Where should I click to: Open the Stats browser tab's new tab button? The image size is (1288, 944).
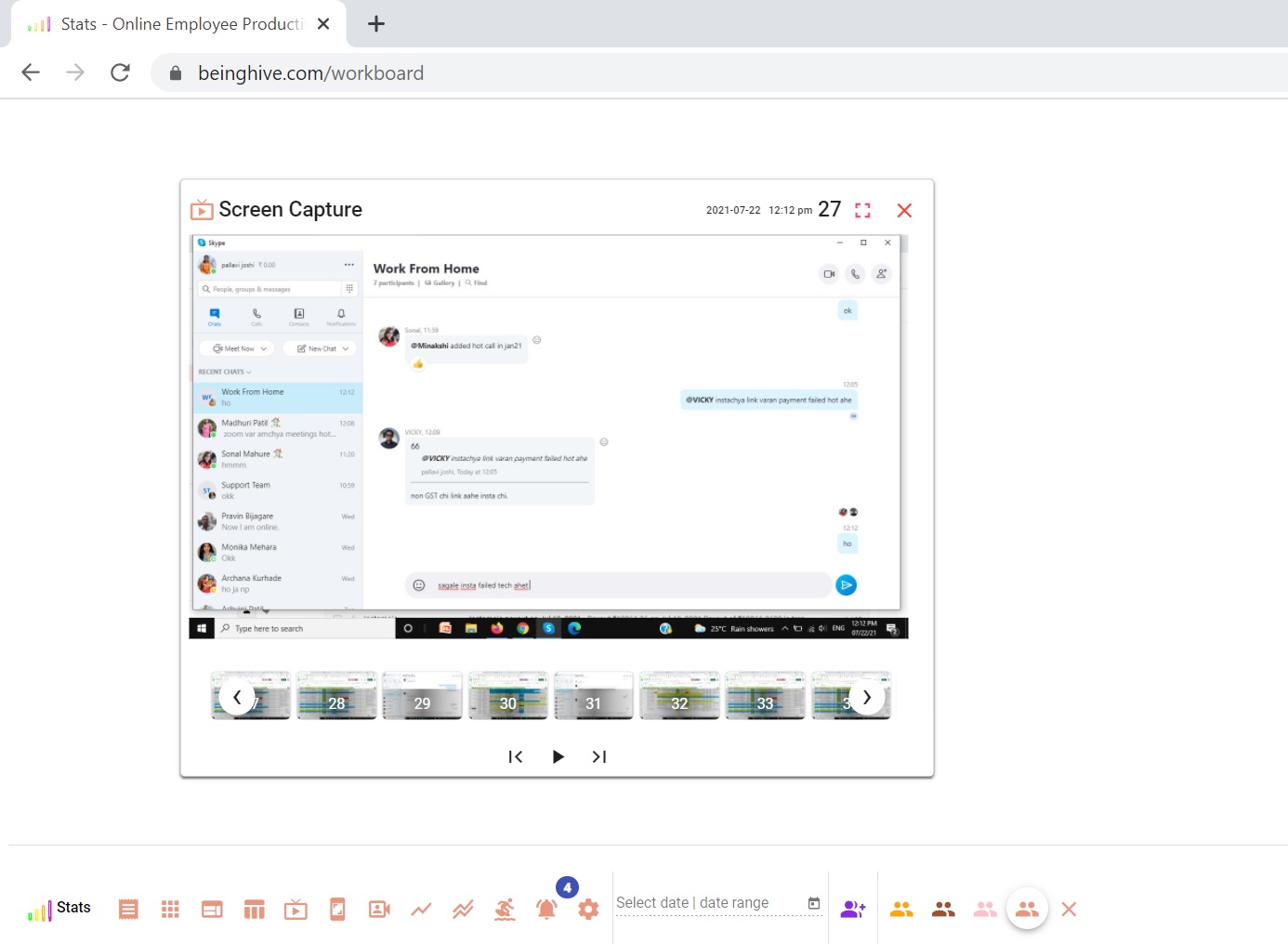pyautogui.click(x=375, y=23)
